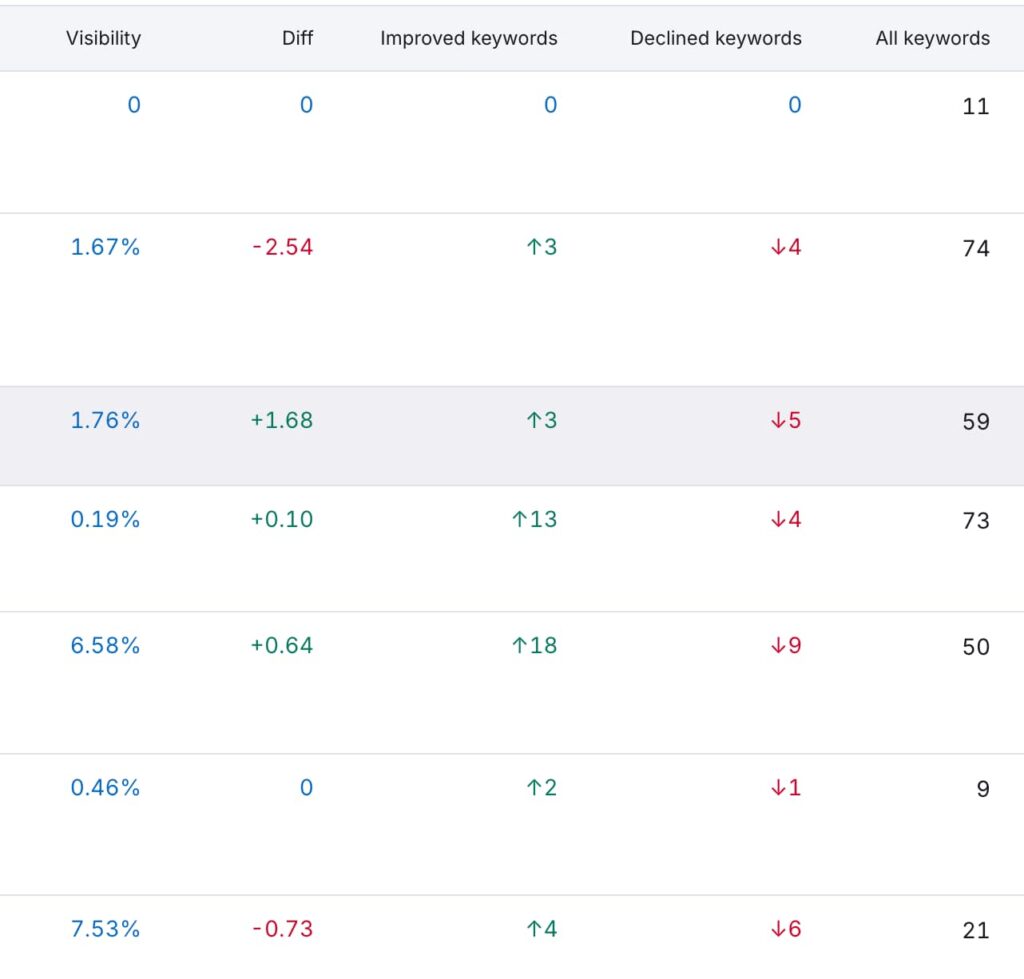1024x979 pixels.
Task: Click the red down arrow showing 4 declined keywords
Action: (x=785, y=247)
